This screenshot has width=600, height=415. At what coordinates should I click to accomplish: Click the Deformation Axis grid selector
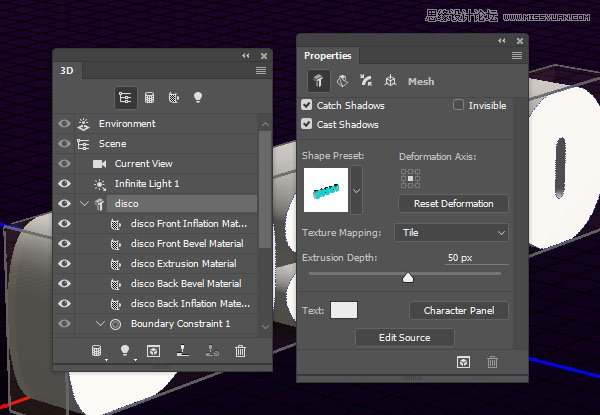(x=410, y=179)
